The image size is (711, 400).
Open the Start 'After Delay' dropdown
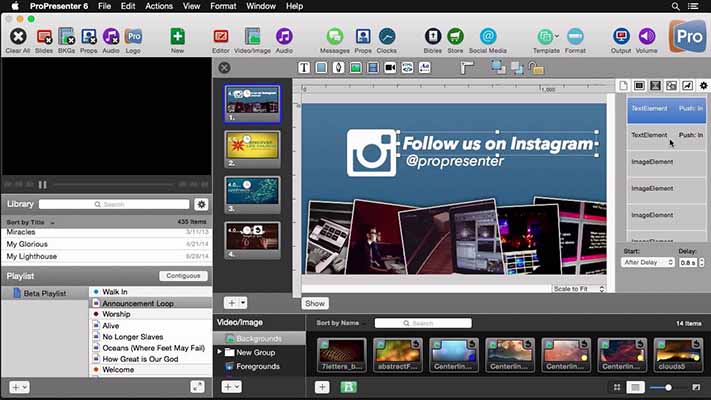(x=648, y=262)
